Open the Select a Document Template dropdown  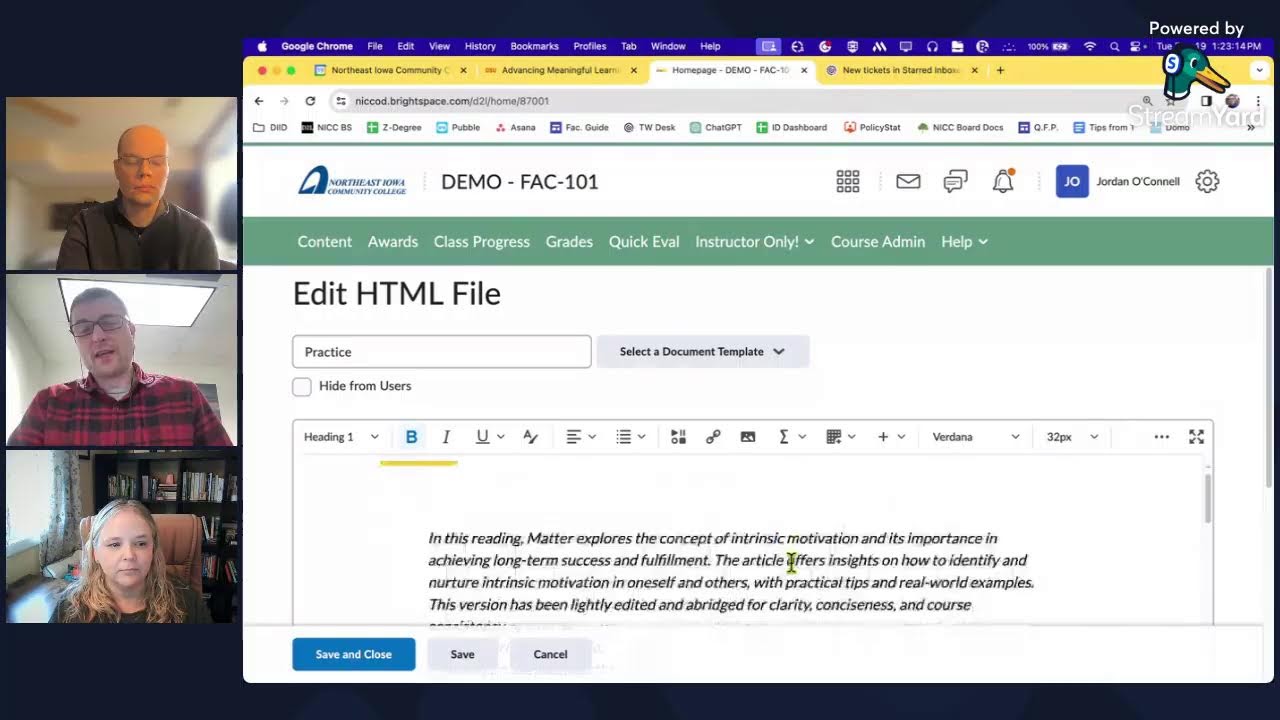702,352
